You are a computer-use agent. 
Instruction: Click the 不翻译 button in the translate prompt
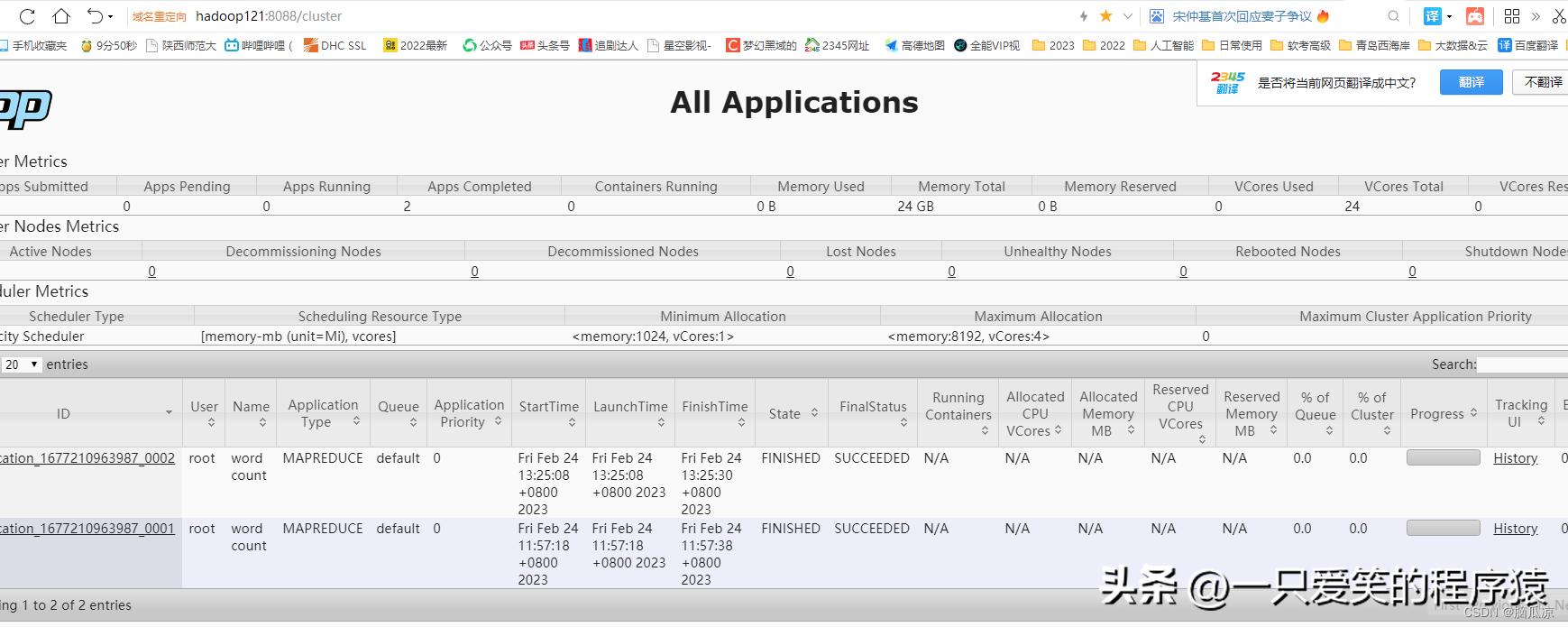coord(1543,82)
